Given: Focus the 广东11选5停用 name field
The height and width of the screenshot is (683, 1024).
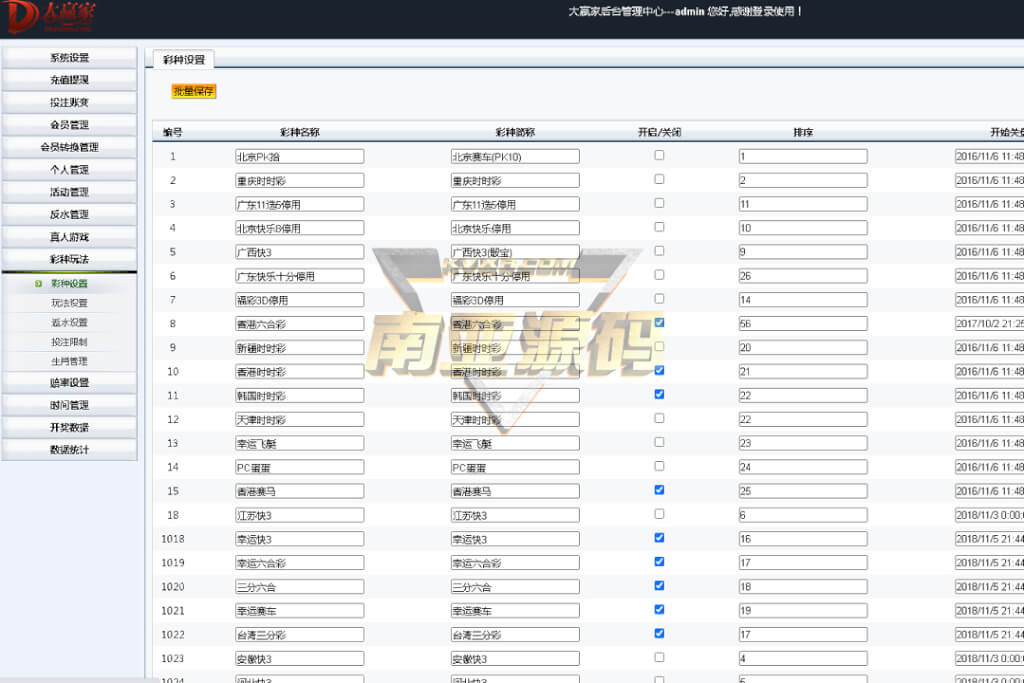Looking at the screenshot, I should point(300,204).
